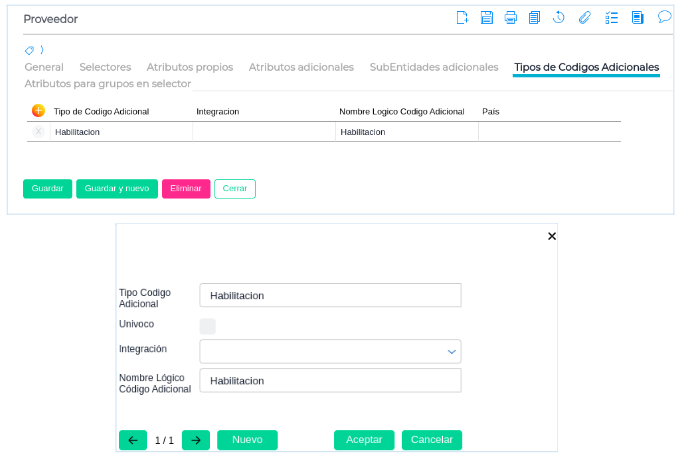Screen dimensions: 683x457
Task: Open the Atributos propios tab
Action: 190,67
